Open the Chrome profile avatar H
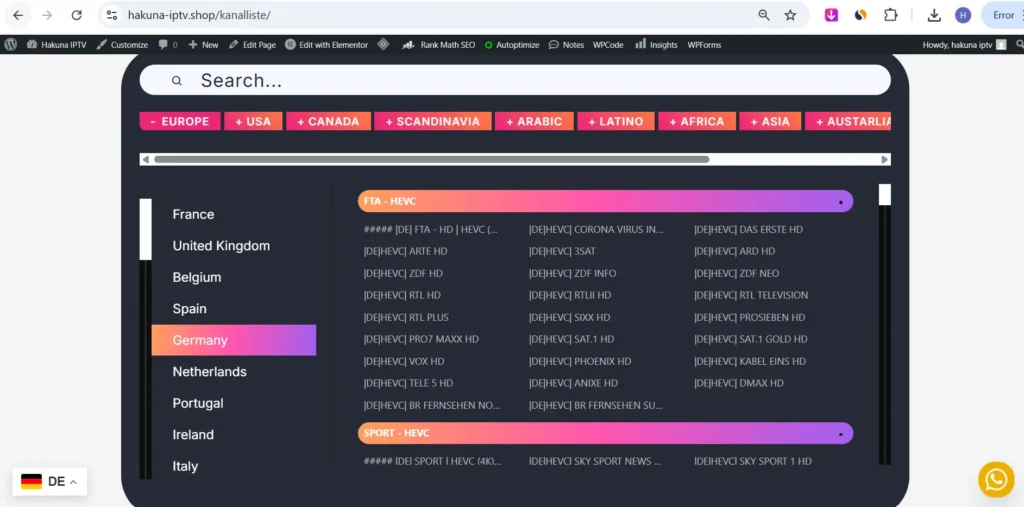This screenshot has width=1024, height=507. coord(963,15)
